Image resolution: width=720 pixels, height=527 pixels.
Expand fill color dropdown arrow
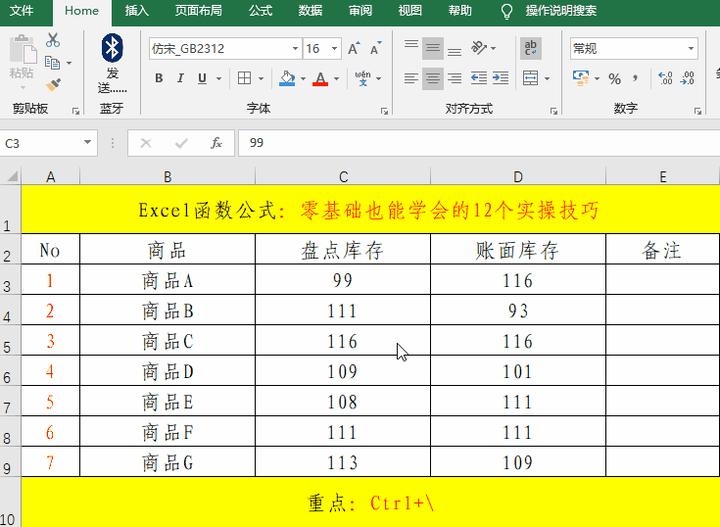(x=303, y=79)
